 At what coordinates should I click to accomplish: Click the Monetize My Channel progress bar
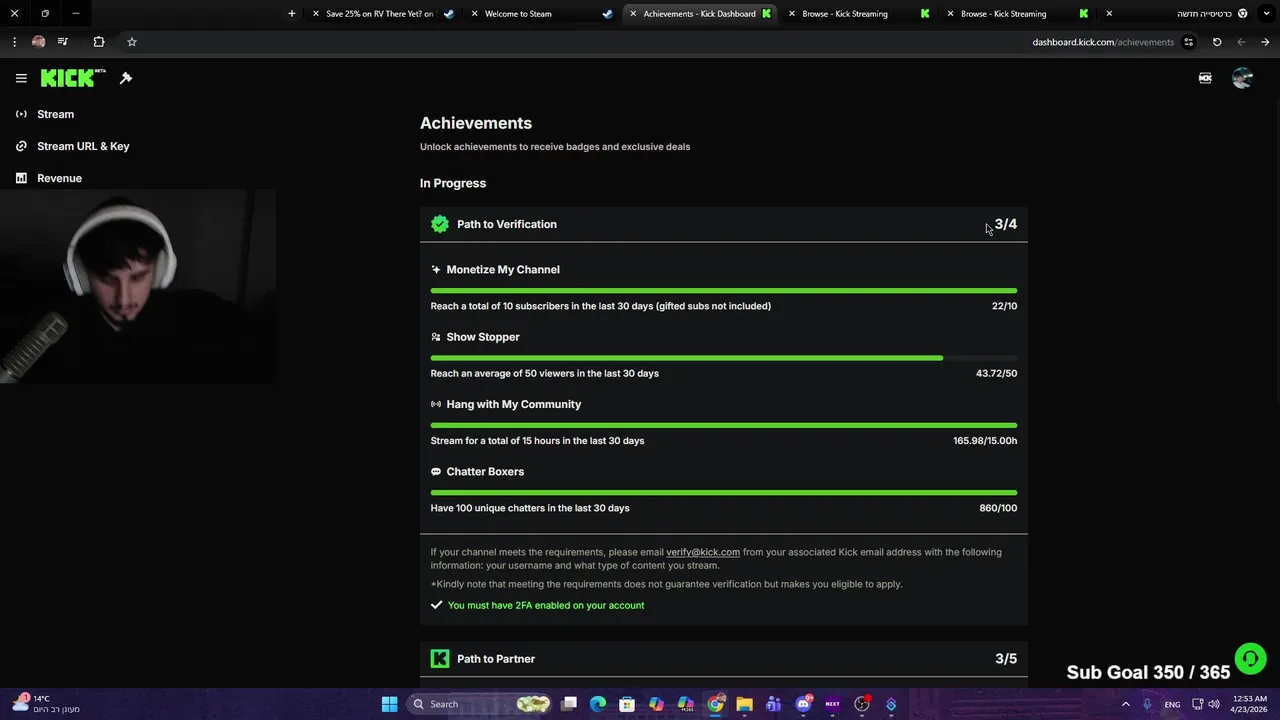[x=724, y=291]
